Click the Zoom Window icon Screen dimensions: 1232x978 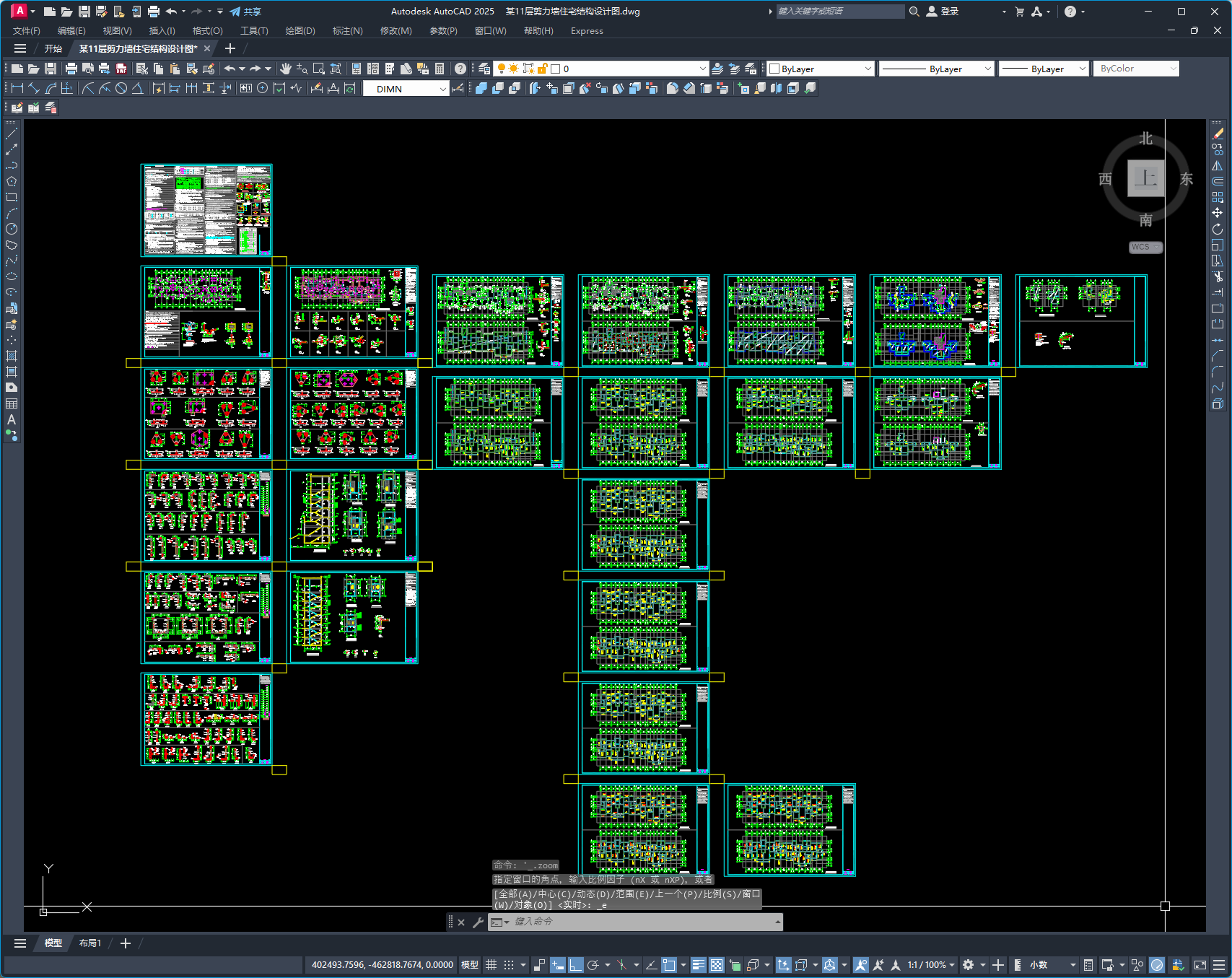pos(319,69)
